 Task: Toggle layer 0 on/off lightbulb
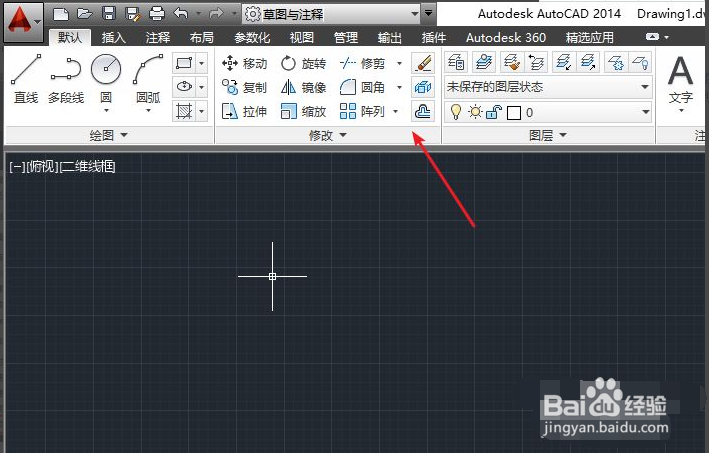pos(456,112)
